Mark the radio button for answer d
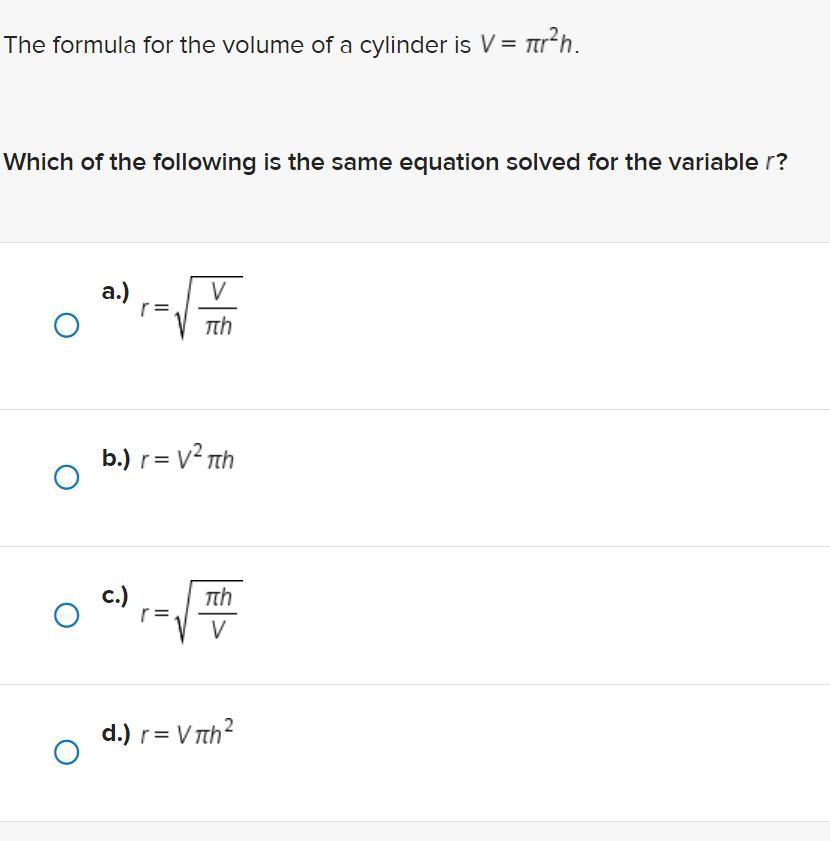This screenshot has height=841, width=830. (x=66, y=752)
